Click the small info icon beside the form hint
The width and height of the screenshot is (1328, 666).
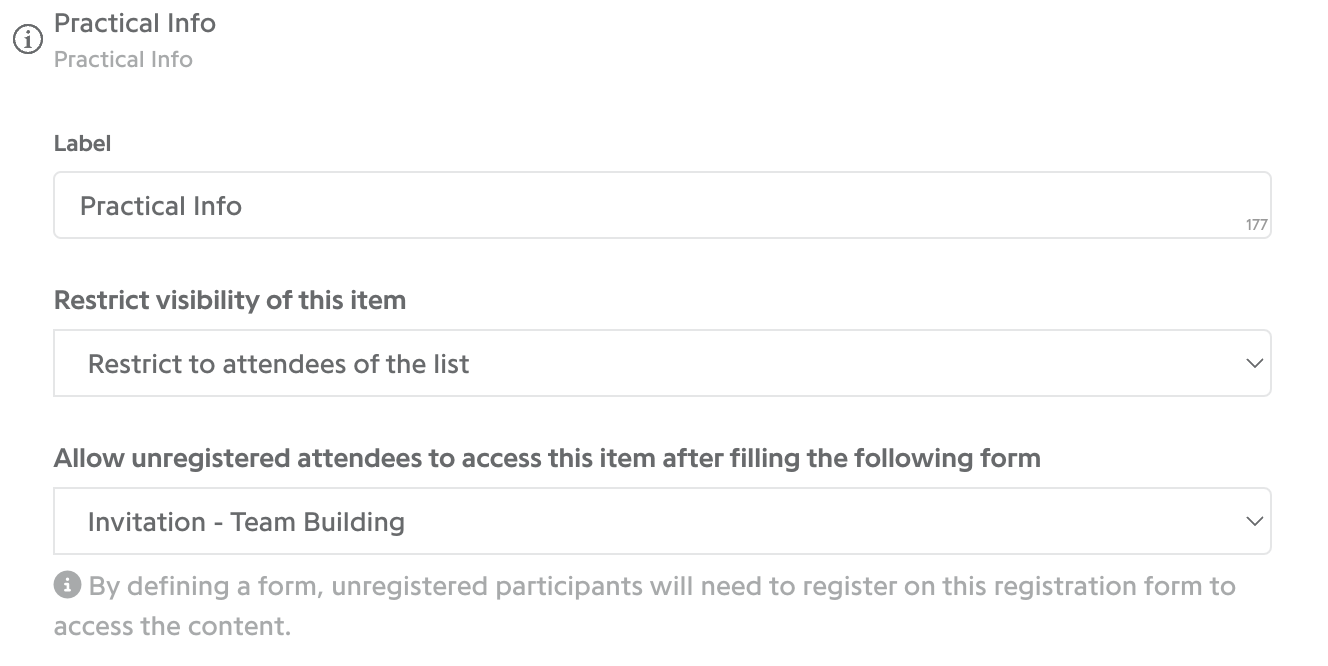67,585
